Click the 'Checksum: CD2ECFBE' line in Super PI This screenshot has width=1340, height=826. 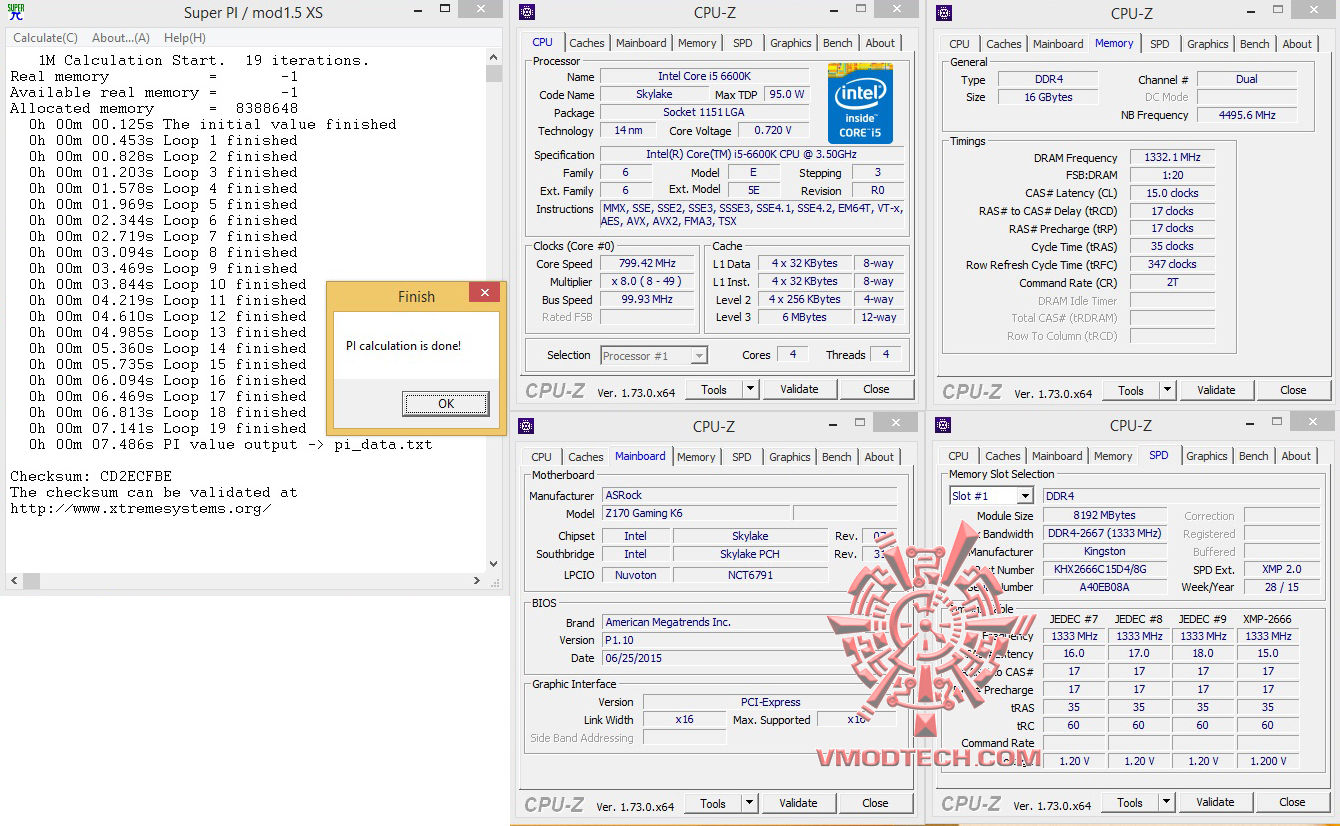pyautogui.click(x=91, y=476)
